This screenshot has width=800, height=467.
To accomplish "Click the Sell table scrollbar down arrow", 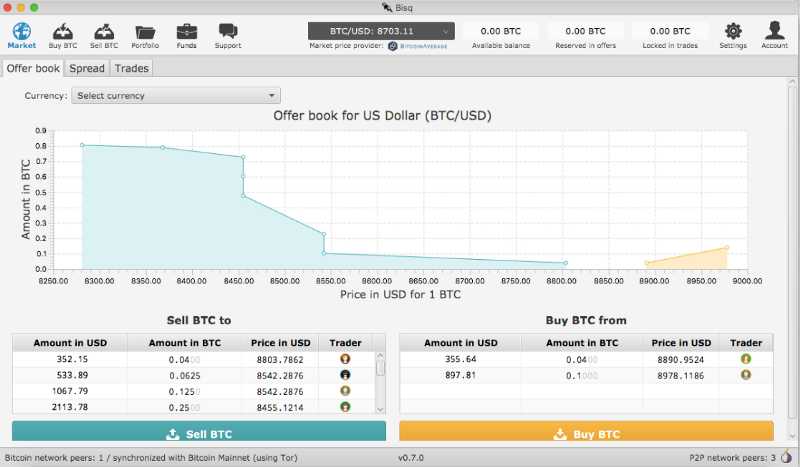I will pos(380,409).
